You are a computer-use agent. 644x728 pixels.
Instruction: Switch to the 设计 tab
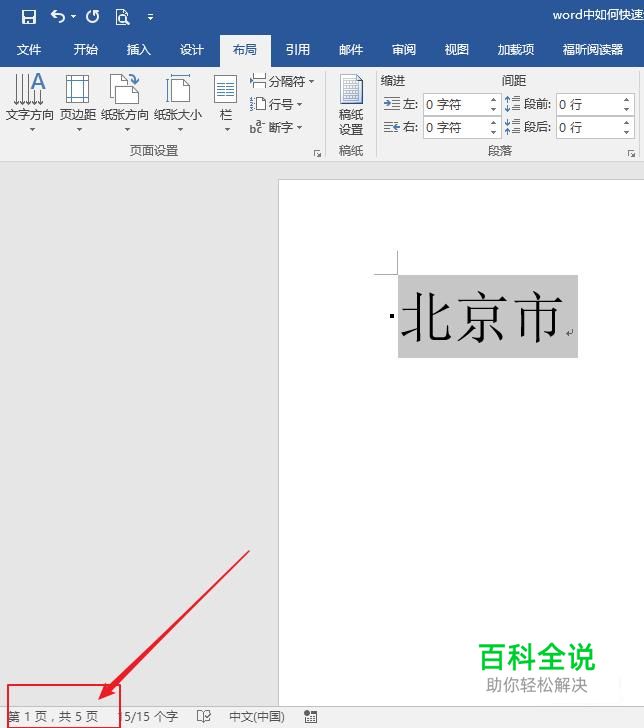[x=191, y=49]
